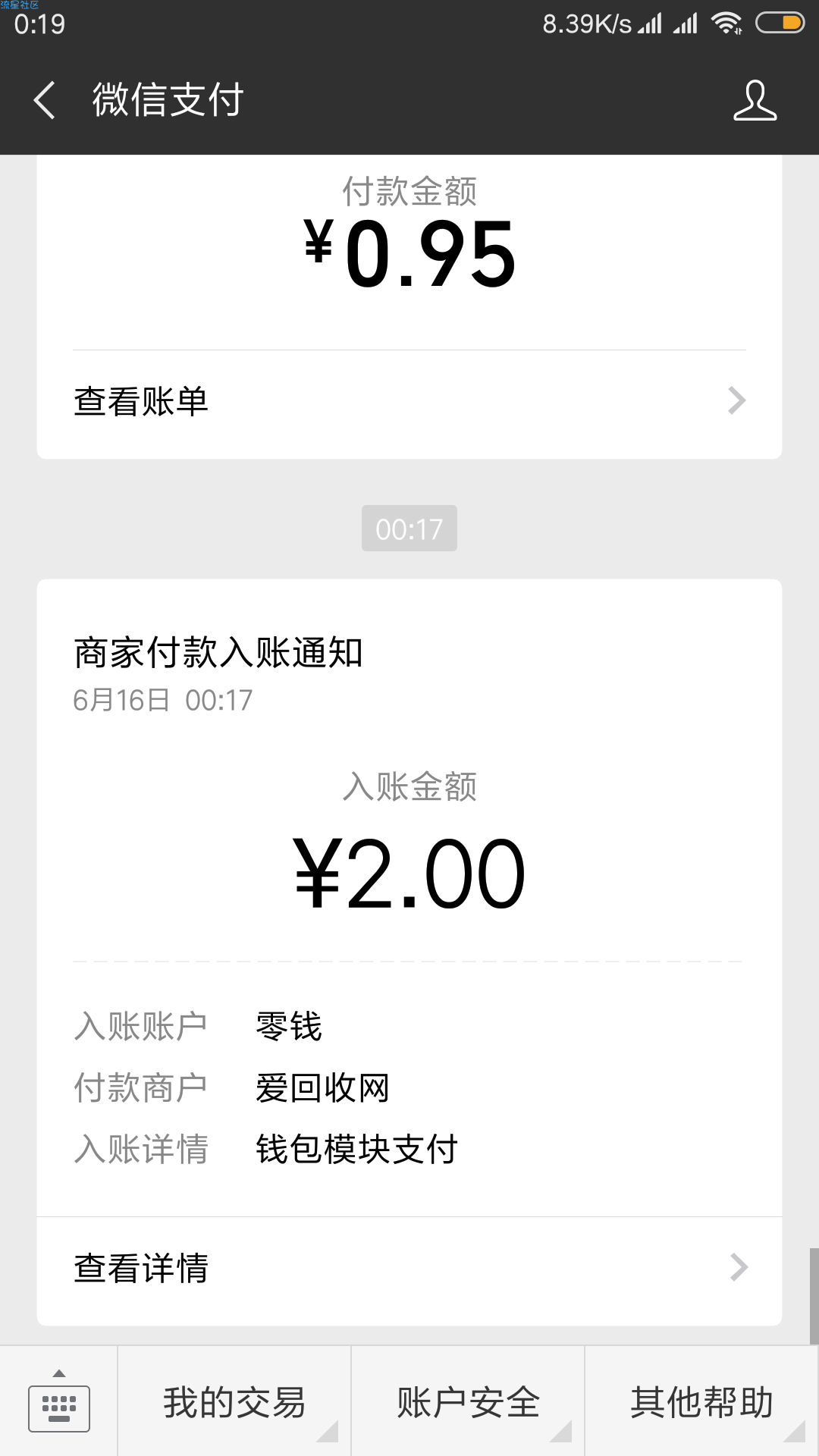Tap the 00:17 timestamp chip
The width and height of the screenshot is (819, 1456).
409,529
